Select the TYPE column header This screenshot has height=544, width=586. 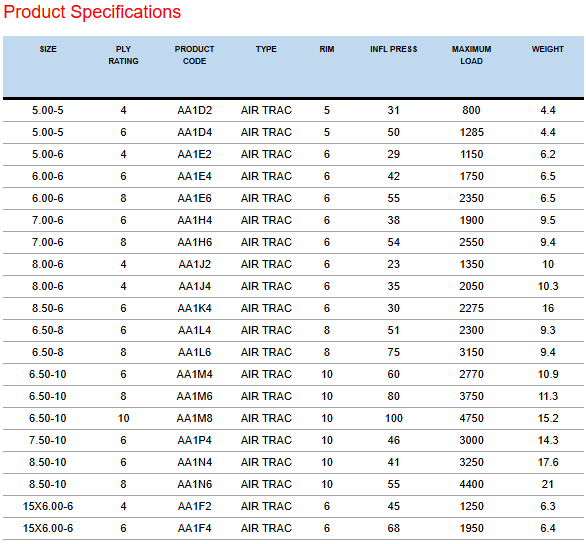266,49
